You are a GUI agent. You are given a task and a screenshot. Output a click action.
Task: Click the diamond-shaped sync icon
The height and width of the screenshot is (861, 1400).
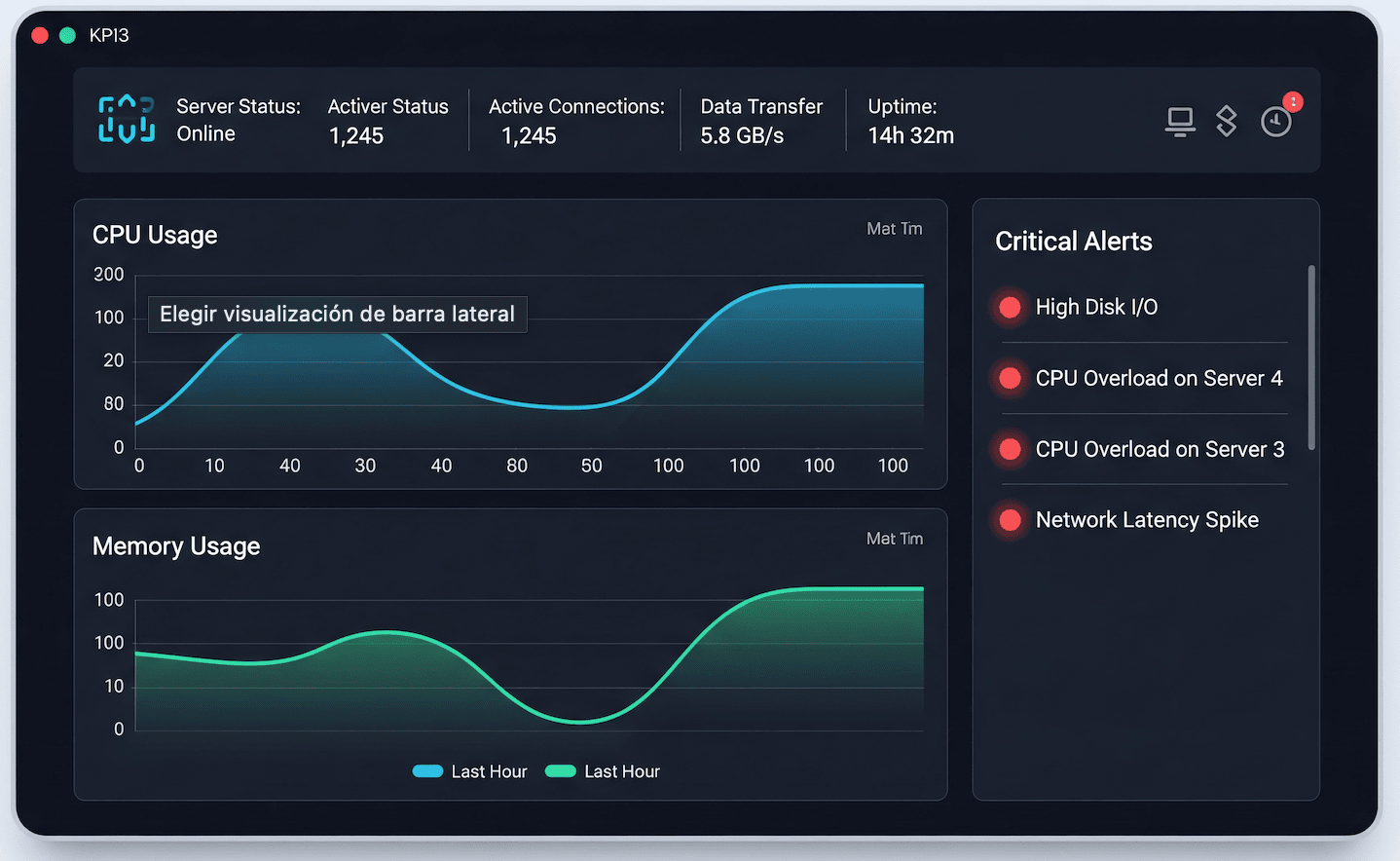tap(1227, 121)
